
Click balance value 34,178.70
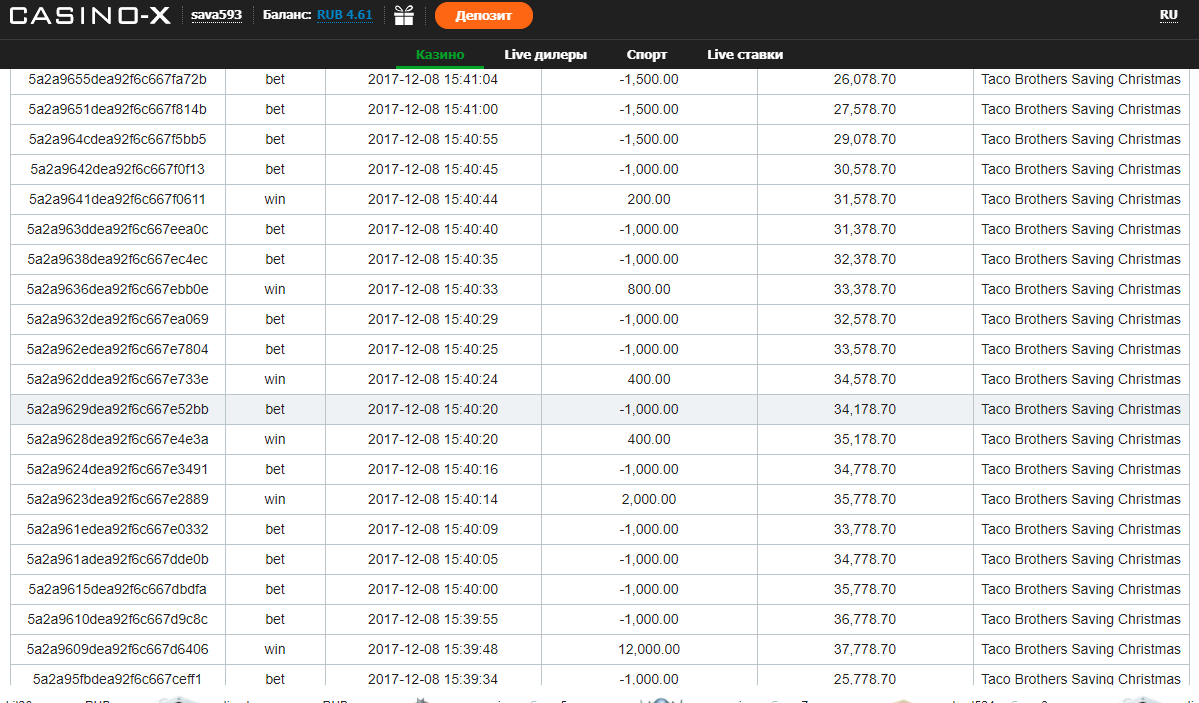(865, 409)
